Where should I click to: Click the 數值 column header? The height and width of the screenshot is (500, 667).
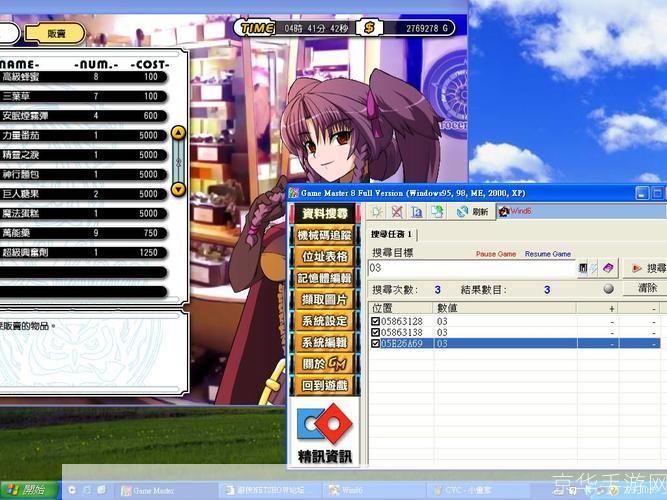505,308
